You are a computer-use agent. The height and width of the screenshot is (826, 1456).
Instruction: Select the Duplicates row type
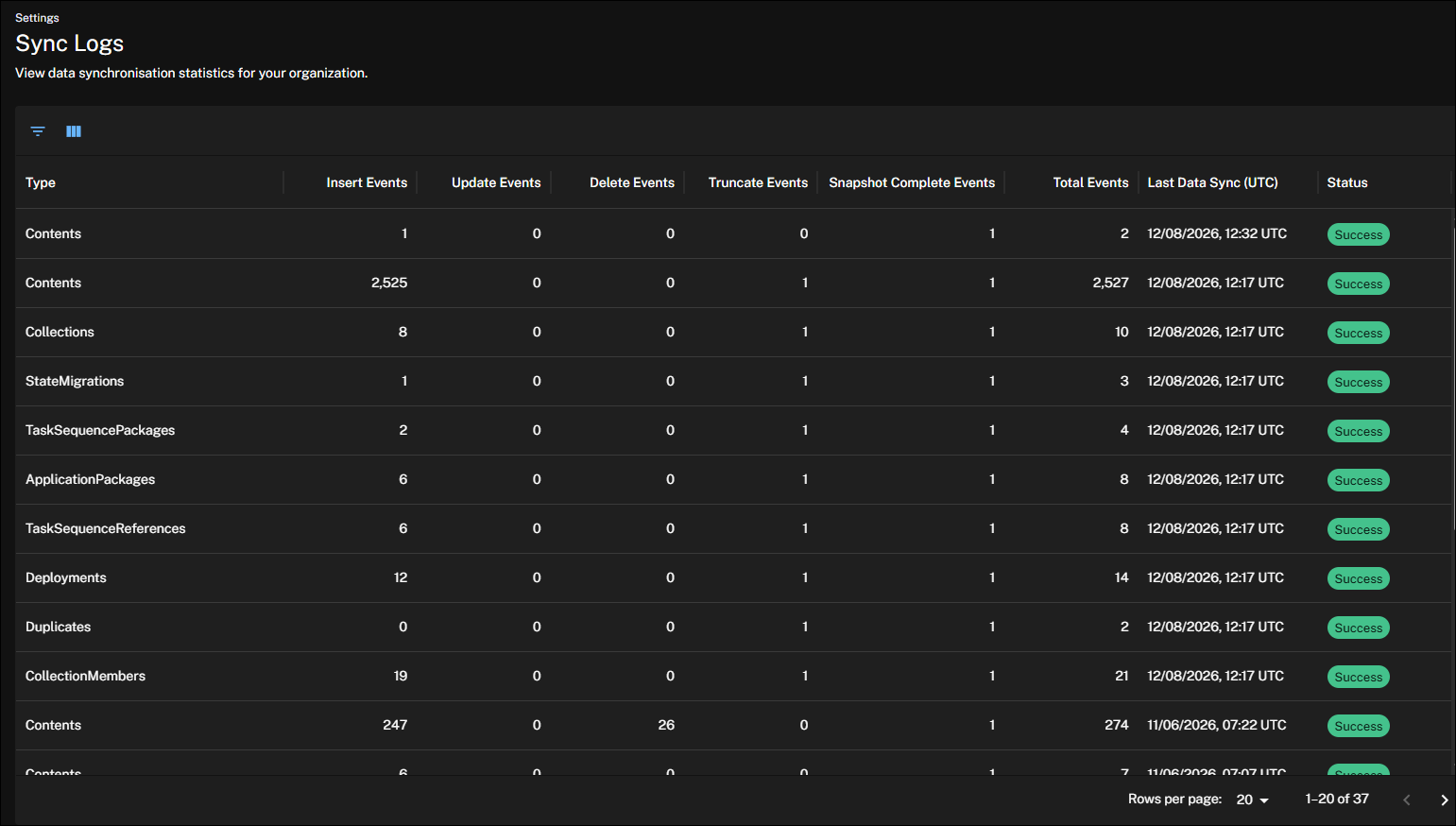[59, 627]
